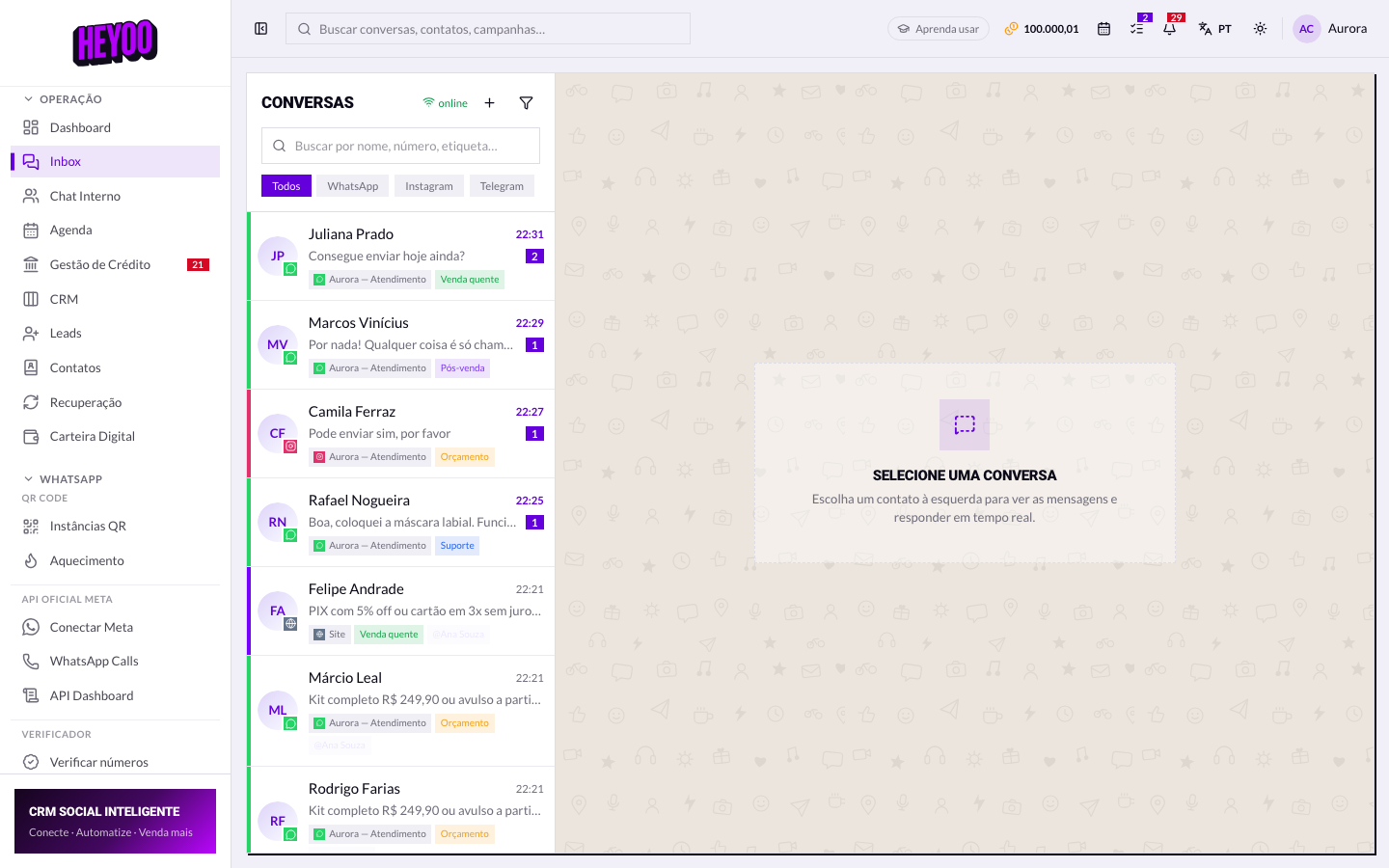Open Rodrigo Farias conversation
The image size is (1389, 868).
coord(401,810)
